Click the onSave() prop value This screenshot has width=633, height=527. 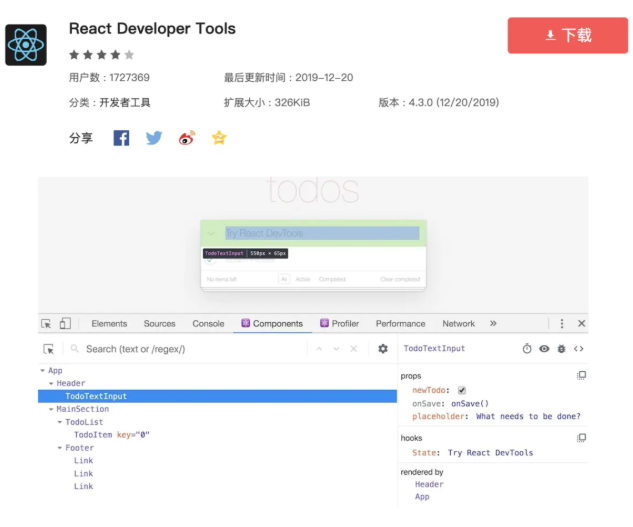coord(470,403)
